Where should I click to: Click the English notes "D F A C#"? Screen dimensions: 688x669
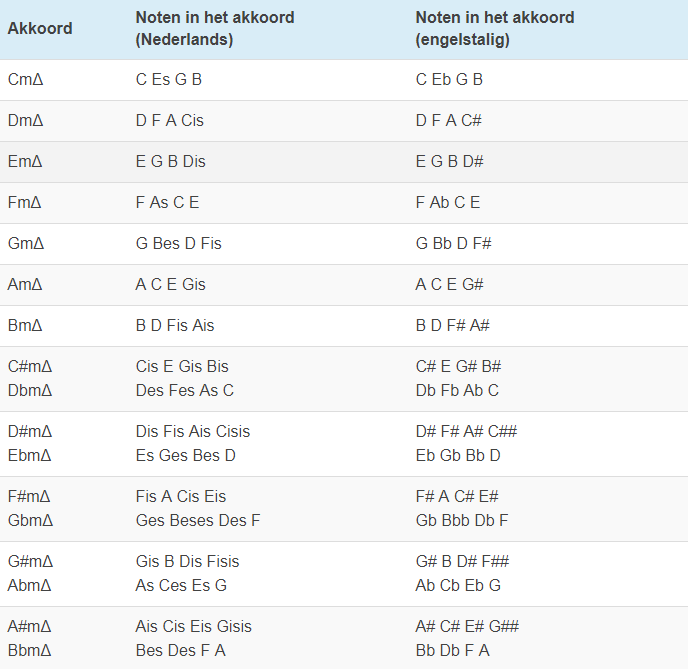click(x=450, y=121)
